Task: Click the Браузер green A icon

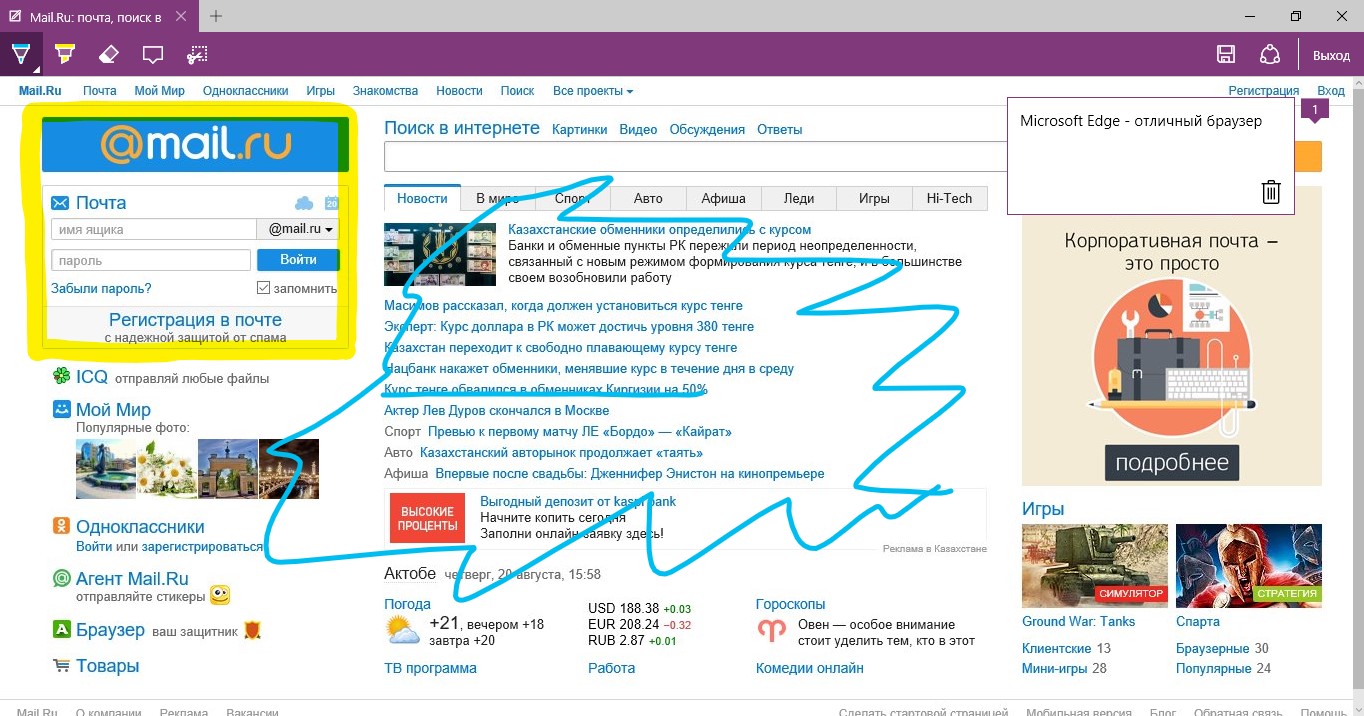Action: tap(61, 630)
